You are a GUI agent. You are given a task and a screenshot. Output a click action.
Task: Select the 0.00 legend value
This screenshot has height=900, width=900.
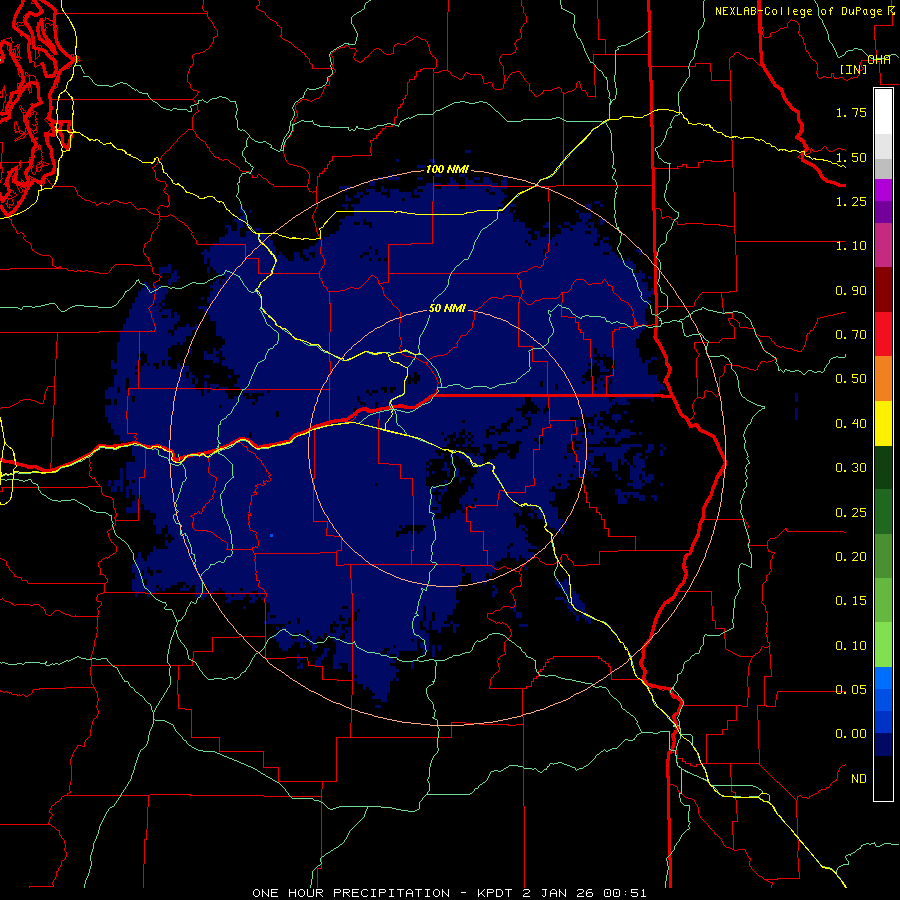click(851, 734)
